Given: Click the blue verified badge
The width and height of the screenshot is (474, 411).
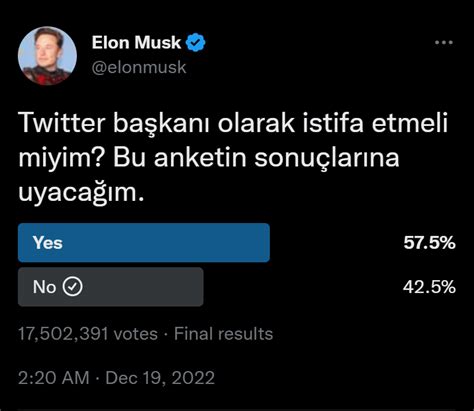Looking at the screenshot, I should click(x=196, y=43).
